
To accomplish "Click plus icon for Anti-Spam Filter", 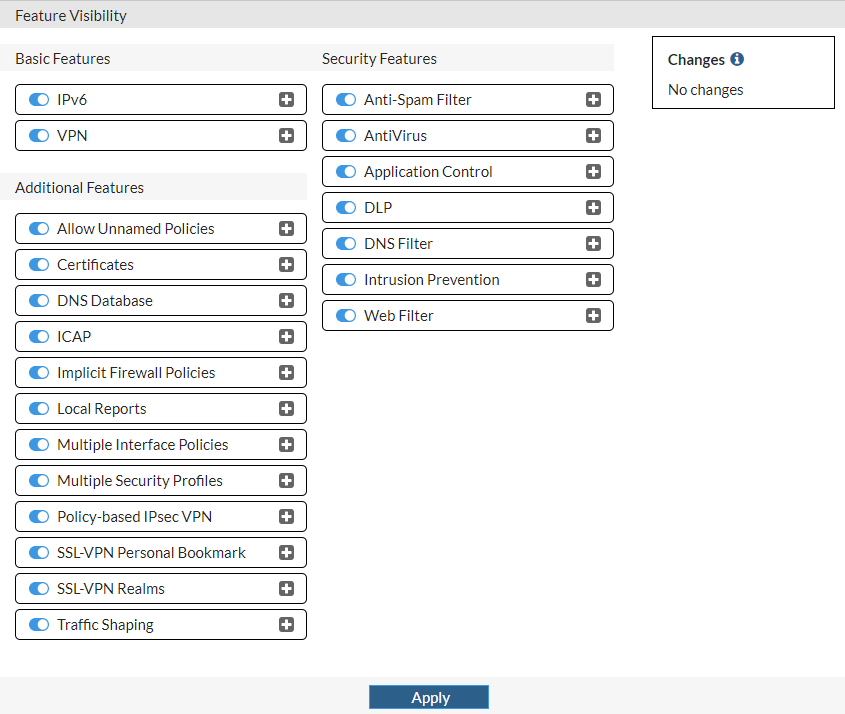I will click(x=593, y=100).
